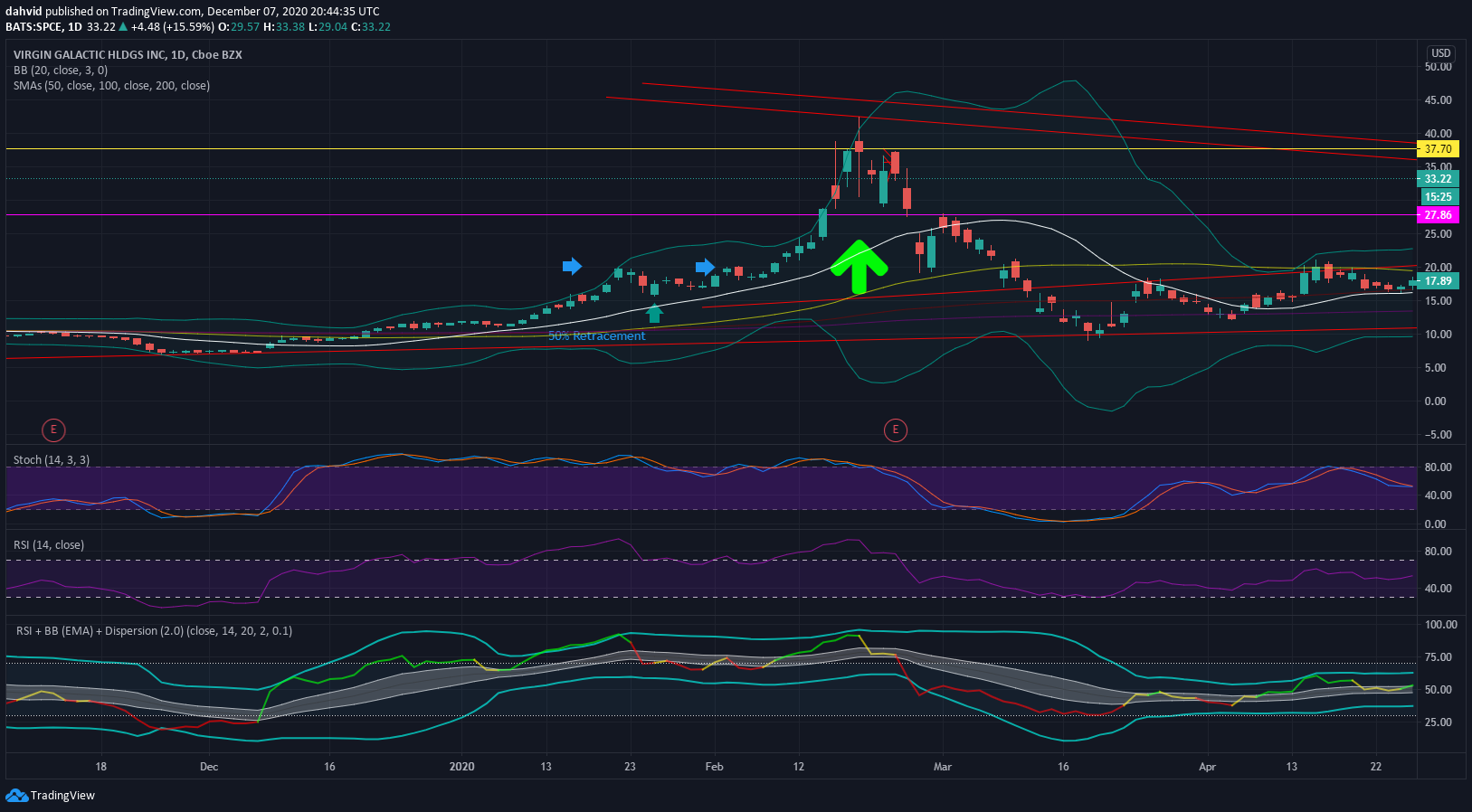
Task: Select the RSI + BB (EMA) Dispersion legend
Action: point(155,631)
